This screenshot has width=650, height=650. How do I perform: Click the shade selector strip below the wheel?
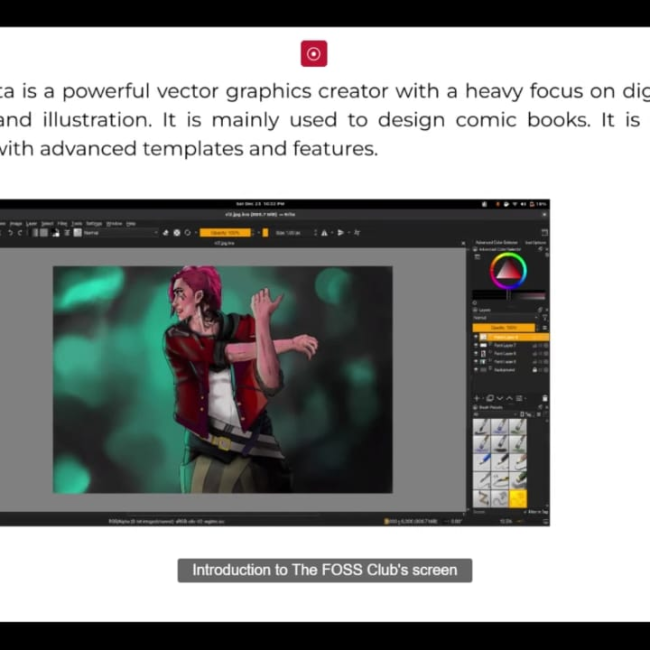point(509,296)
